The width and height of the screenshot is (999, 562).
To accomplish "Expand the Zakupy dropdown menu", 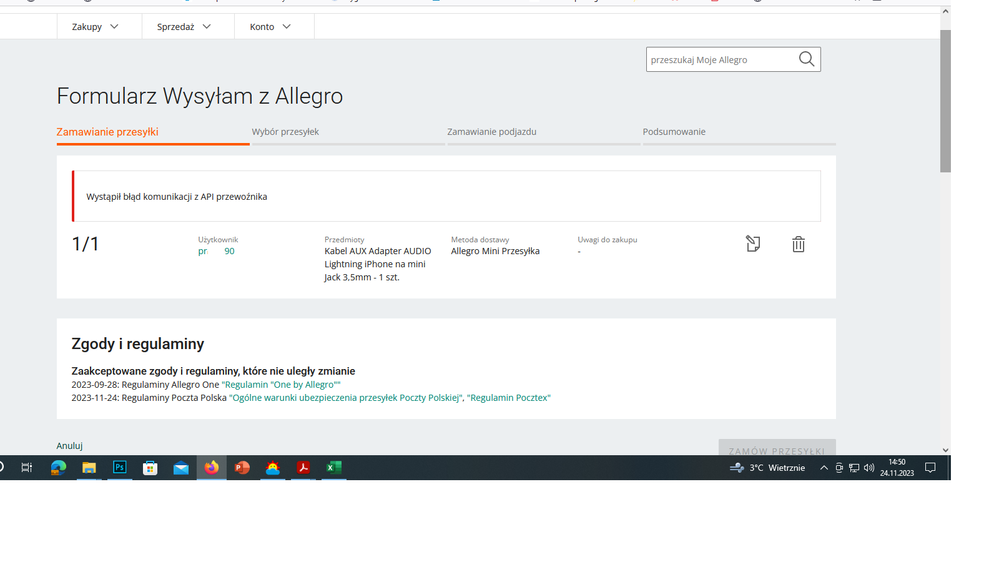I will tap(95, 27).
